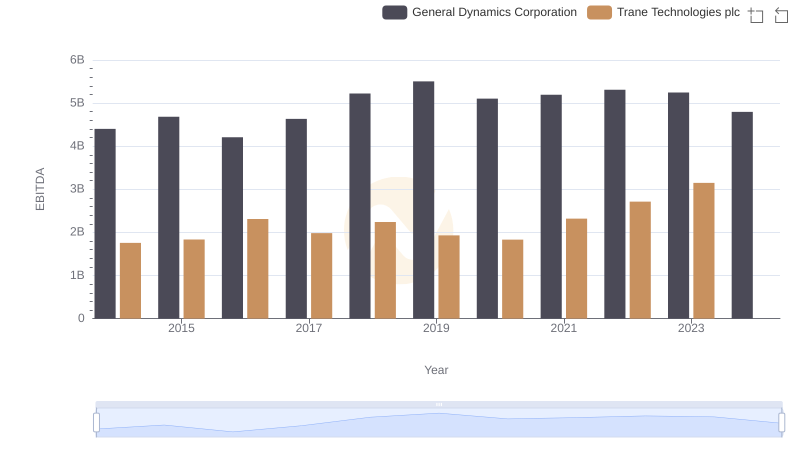Click the 2021 General Dynamics bar
Screen dimensions: 800x461
click(x=551, y=207)
